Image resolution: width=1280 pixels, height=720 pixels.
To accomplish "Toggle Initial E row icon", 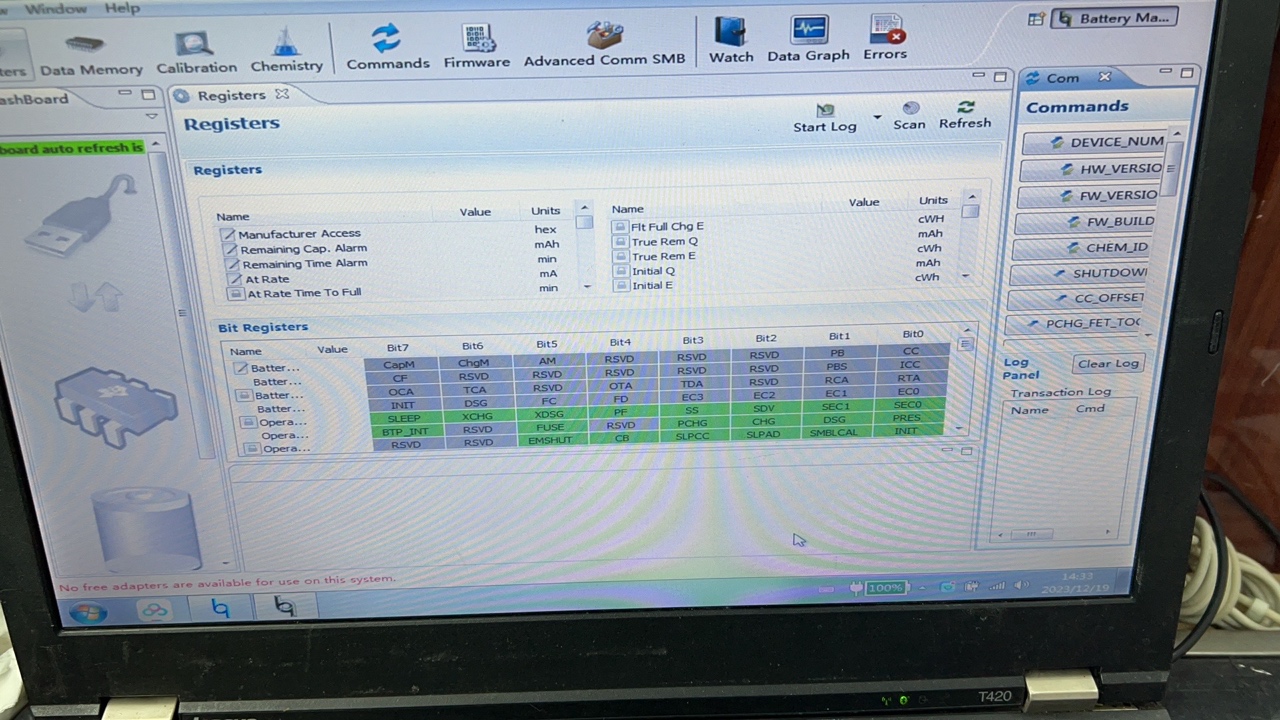I will tap(620, 286).
